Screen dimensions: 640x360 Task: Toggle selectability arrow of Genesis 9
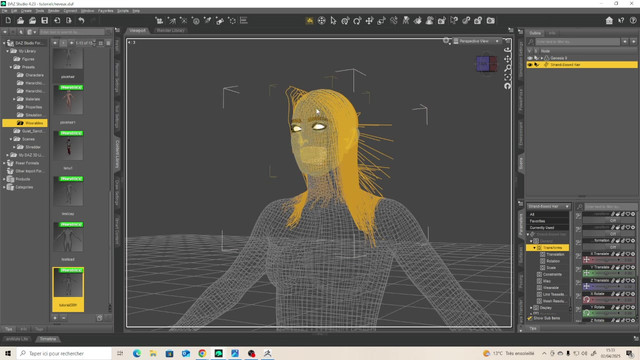[537, 58]
